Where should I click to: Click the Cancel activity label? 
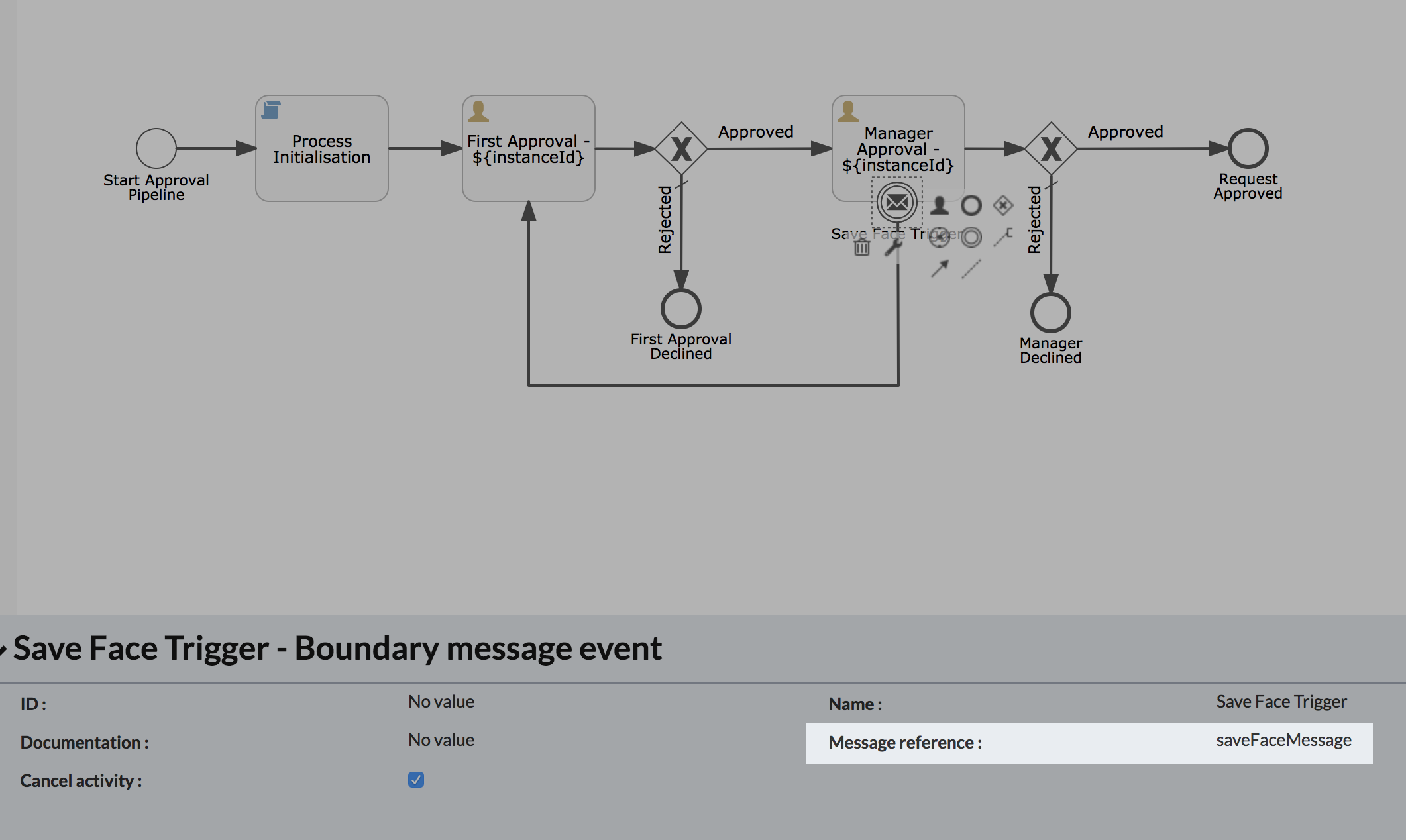[x=81, y=781]
